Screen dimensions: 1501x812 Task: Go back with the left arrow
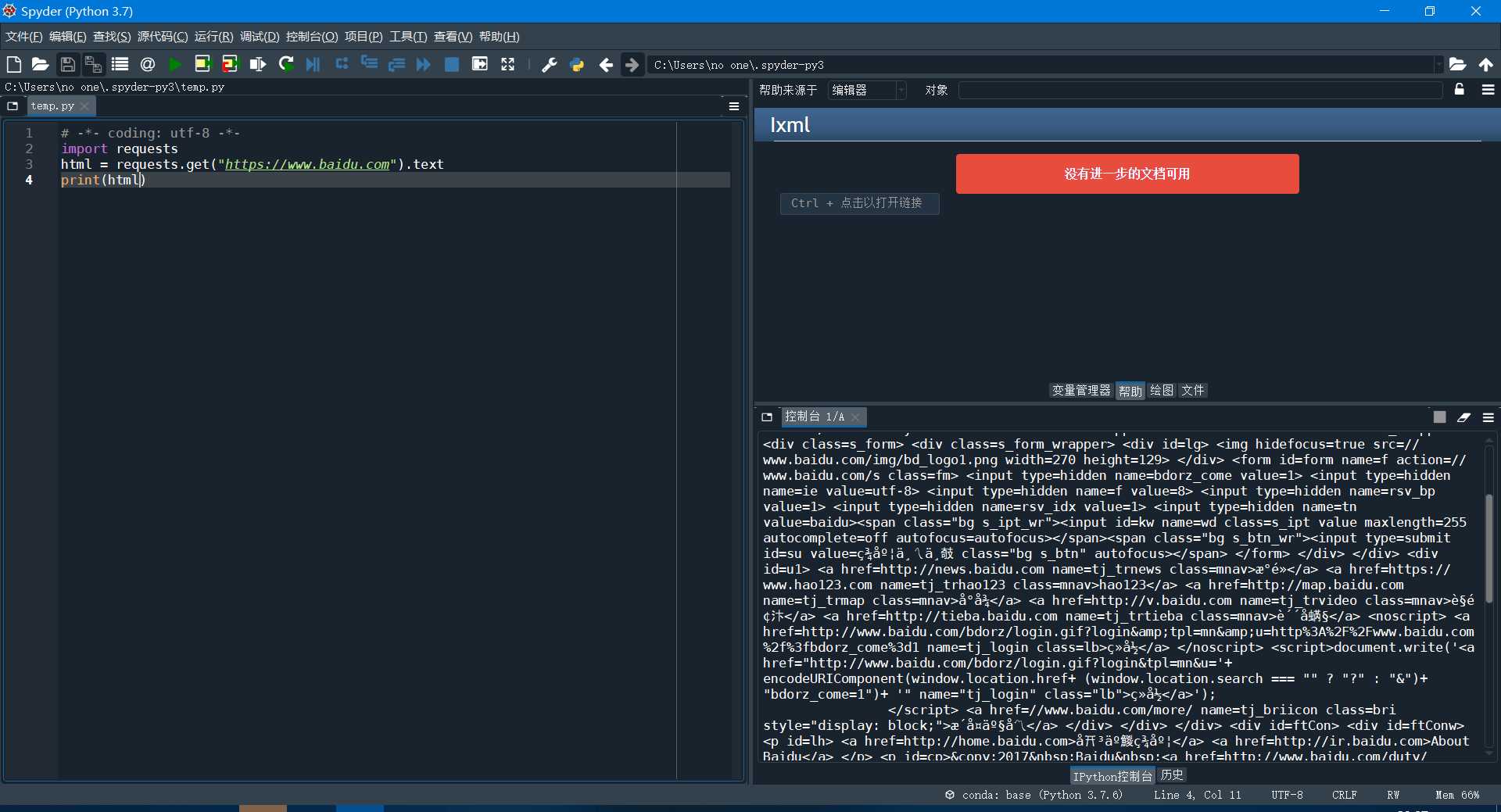(x=606, y=64)
